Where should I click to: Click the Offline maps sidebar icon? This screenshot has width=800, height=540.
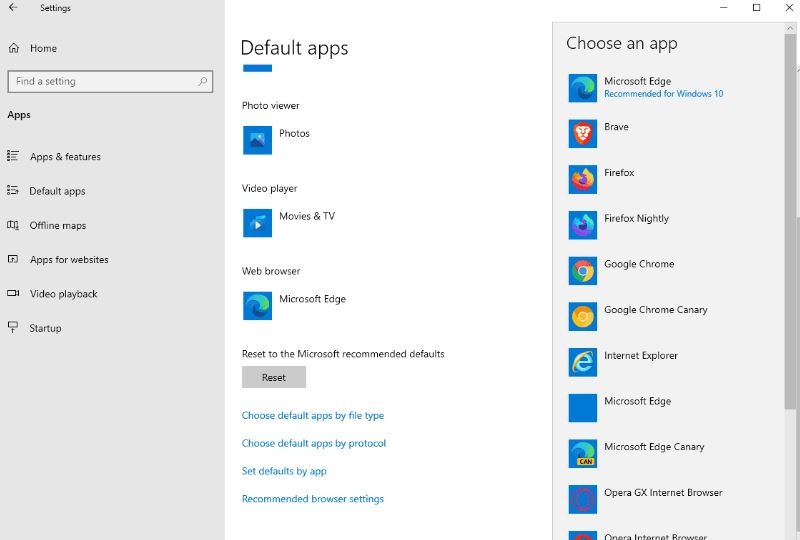[13, 225]
